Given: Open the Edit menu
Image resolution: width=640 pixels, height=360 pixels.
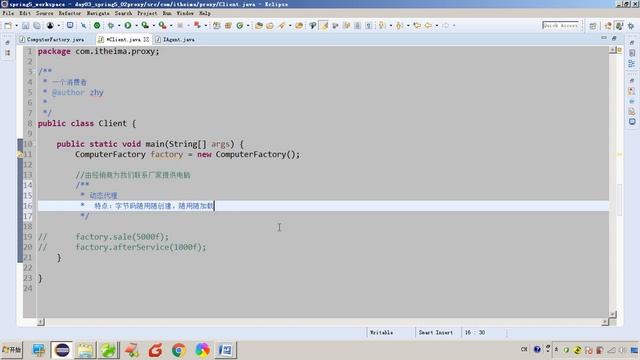Looking at the screenshot, I should pyautogui.click(x=25, y=13).
